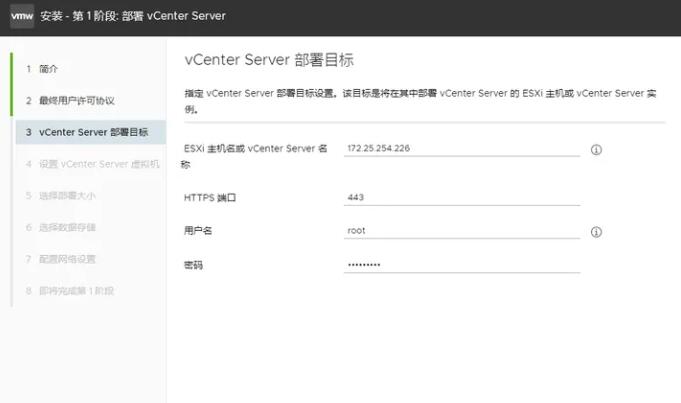Click the page heading vCenter Server 部署目标
This screenshot has width=681, height=403.
point(269,60)
